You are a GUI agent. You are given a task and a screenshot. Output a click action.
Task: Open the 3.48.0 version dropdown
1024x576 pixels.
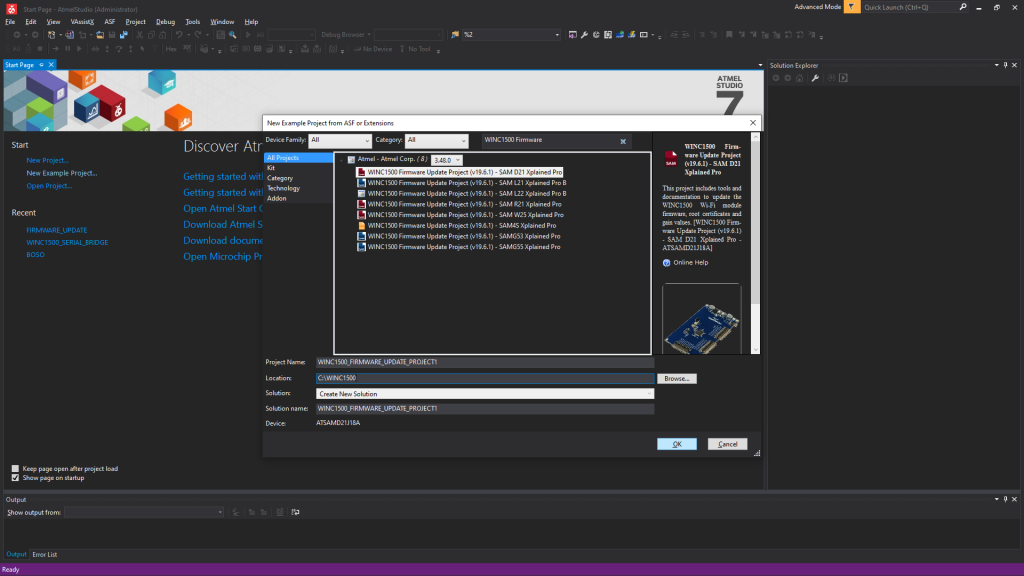(447, 160)
